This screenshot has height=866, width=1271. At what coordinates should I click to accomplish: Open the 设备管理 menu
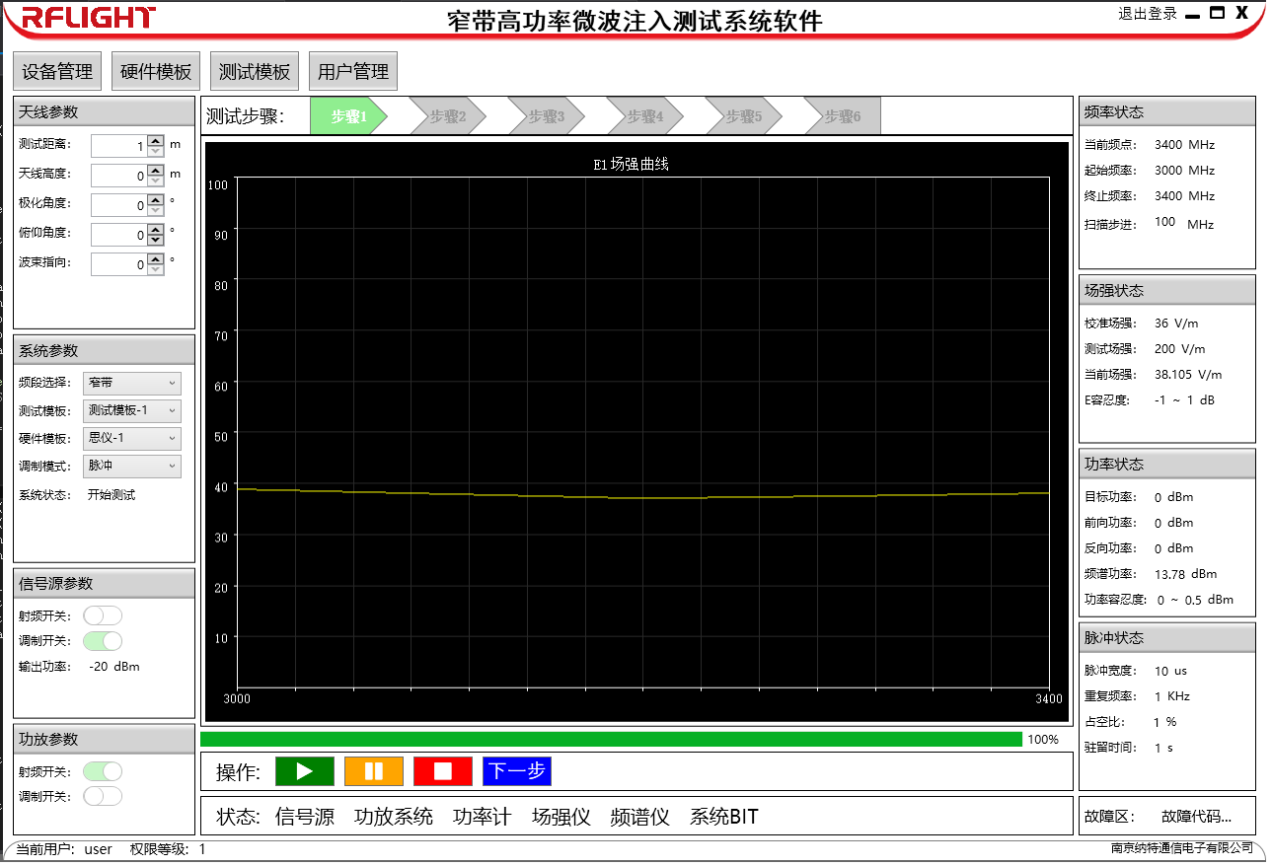pos(58,72)
